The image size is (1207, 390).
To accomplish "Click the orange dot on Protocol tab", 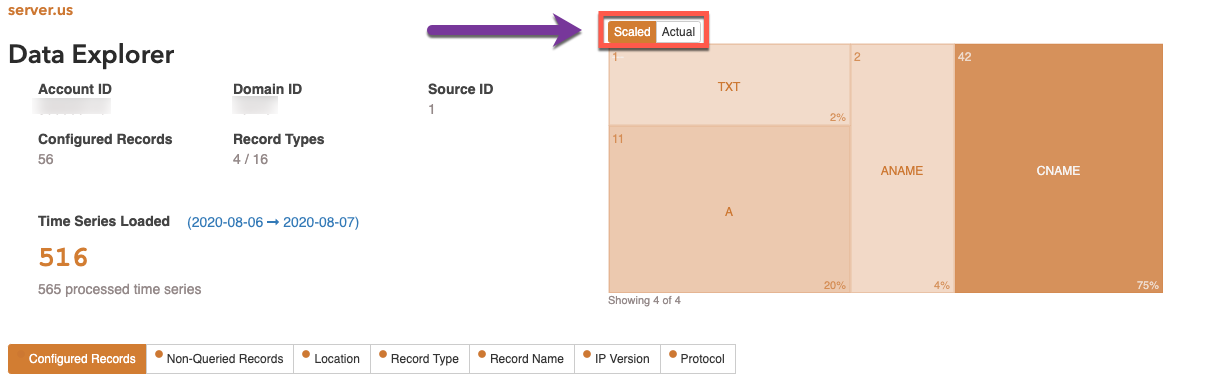I will pyautogui.click(x=672, y=354).
